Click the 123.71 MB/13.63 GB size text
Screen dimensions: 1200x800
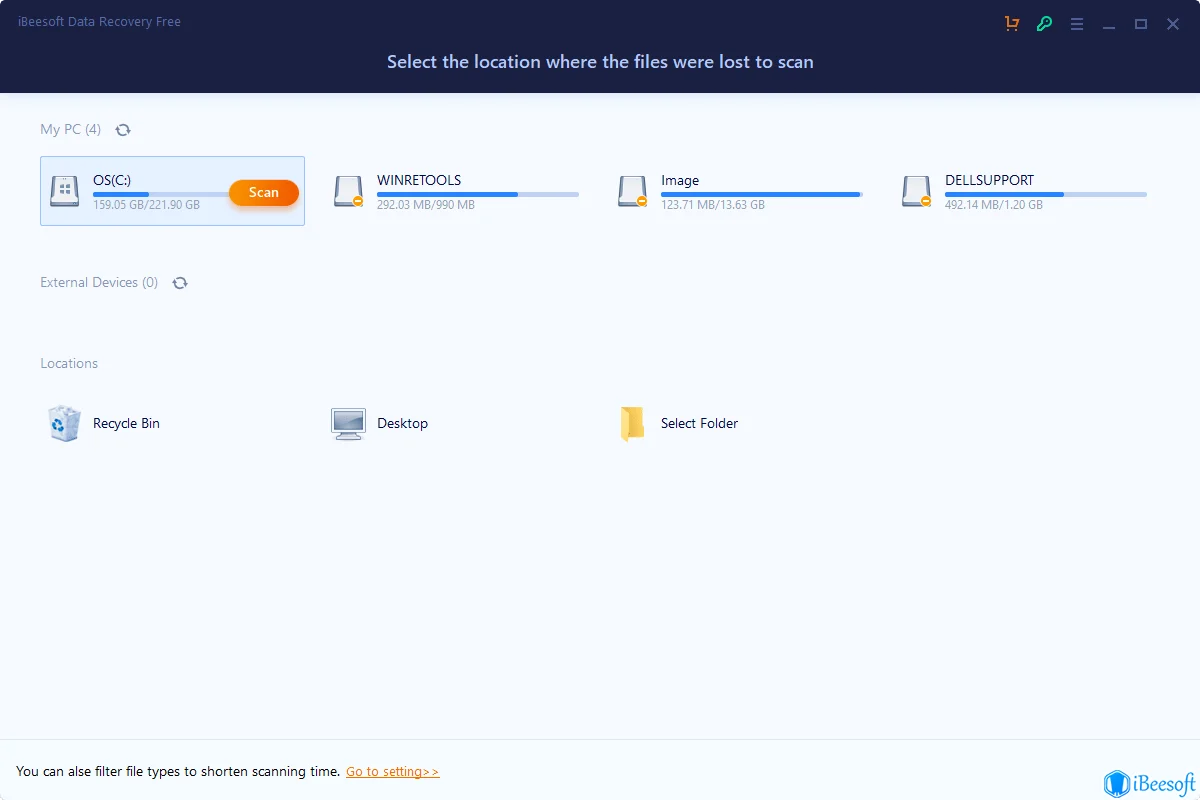point(713,205)
